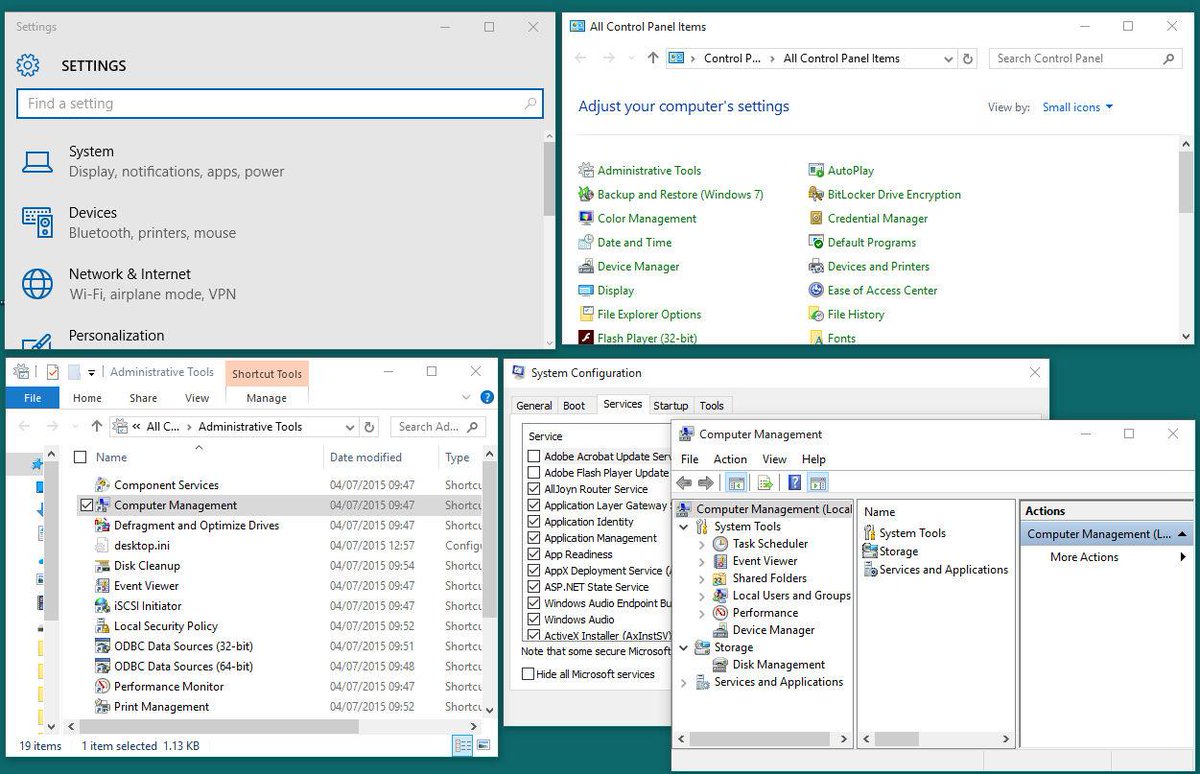Image resolution: width=1200 pixels, height=774 pixels.
Task: Expand Task Scheduler tree node
Action: point(701,544)
